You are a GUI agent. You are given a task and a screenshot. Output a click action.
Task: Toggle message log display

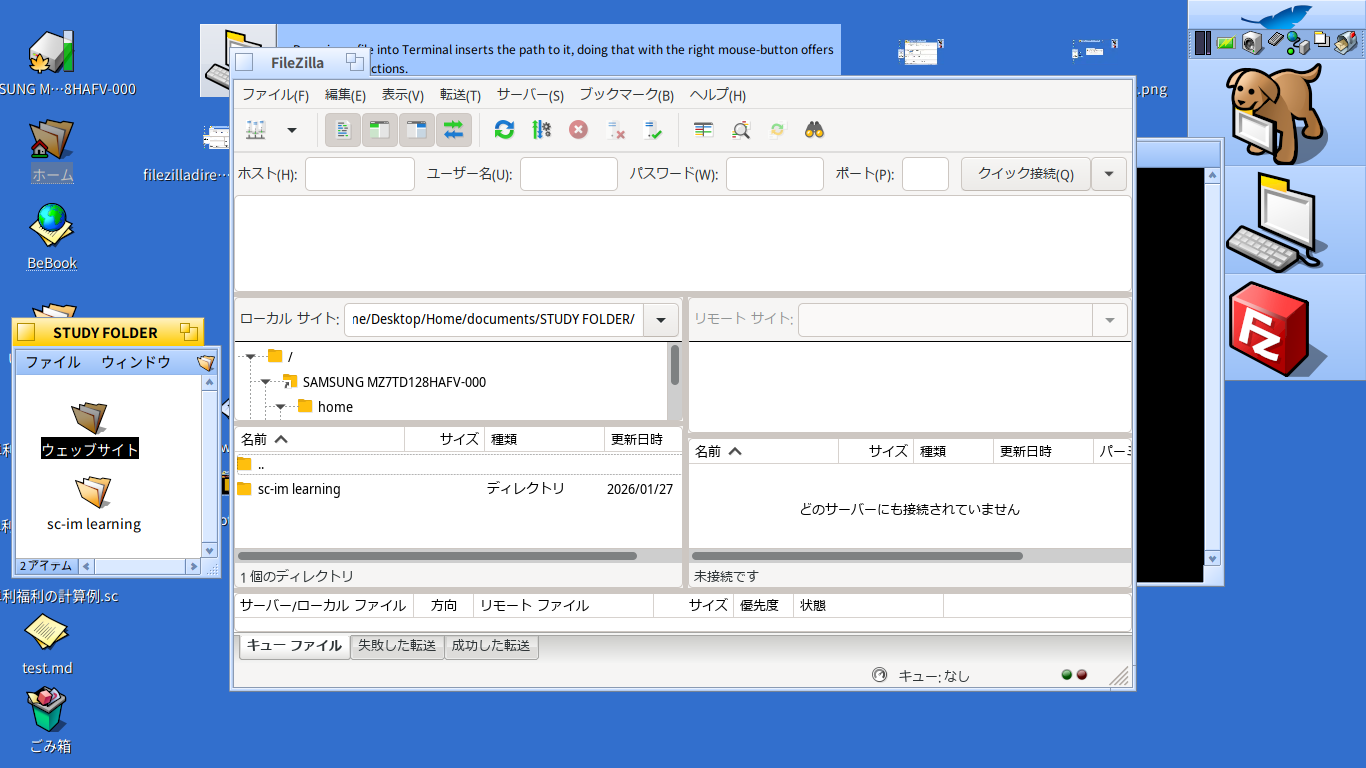click(343, 130)
